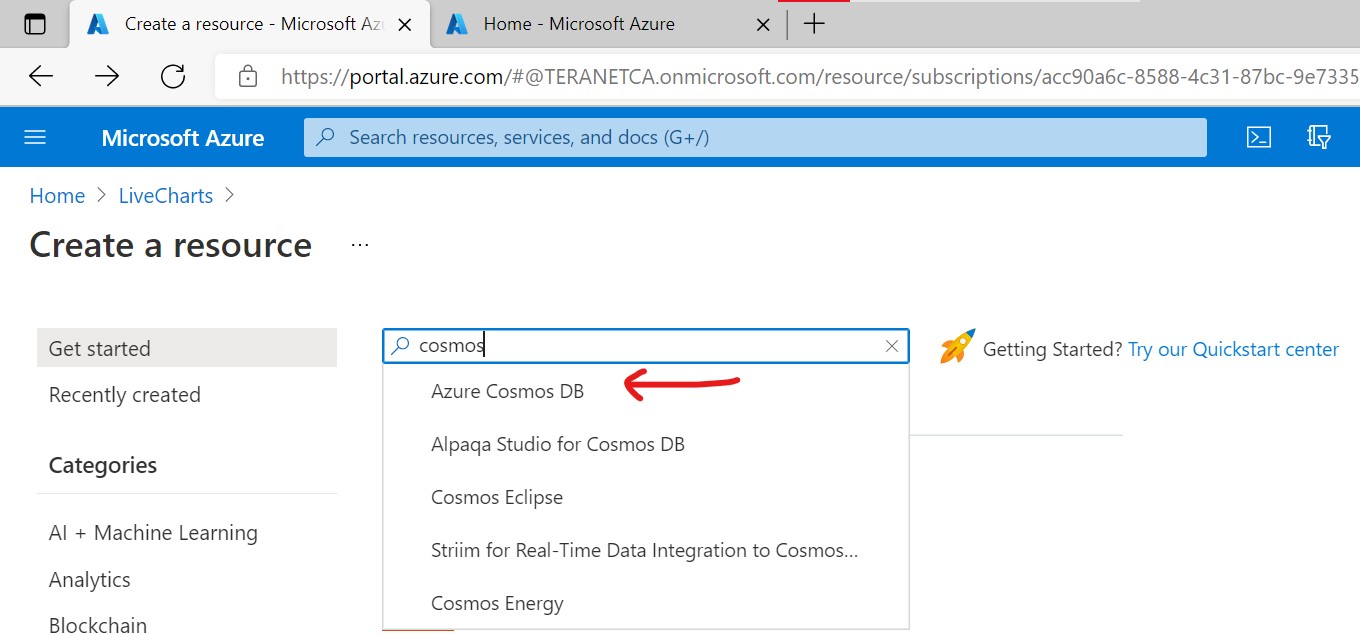The image size is (1360, 634).
Task: Close the Create a resource browser tab
Action: point(404,25)
